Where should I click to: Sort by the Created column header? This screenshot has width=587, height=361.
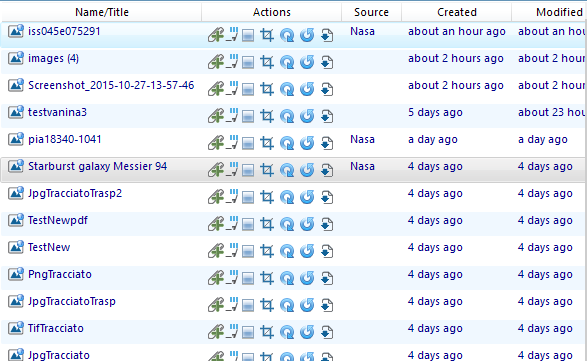[457, 12]
